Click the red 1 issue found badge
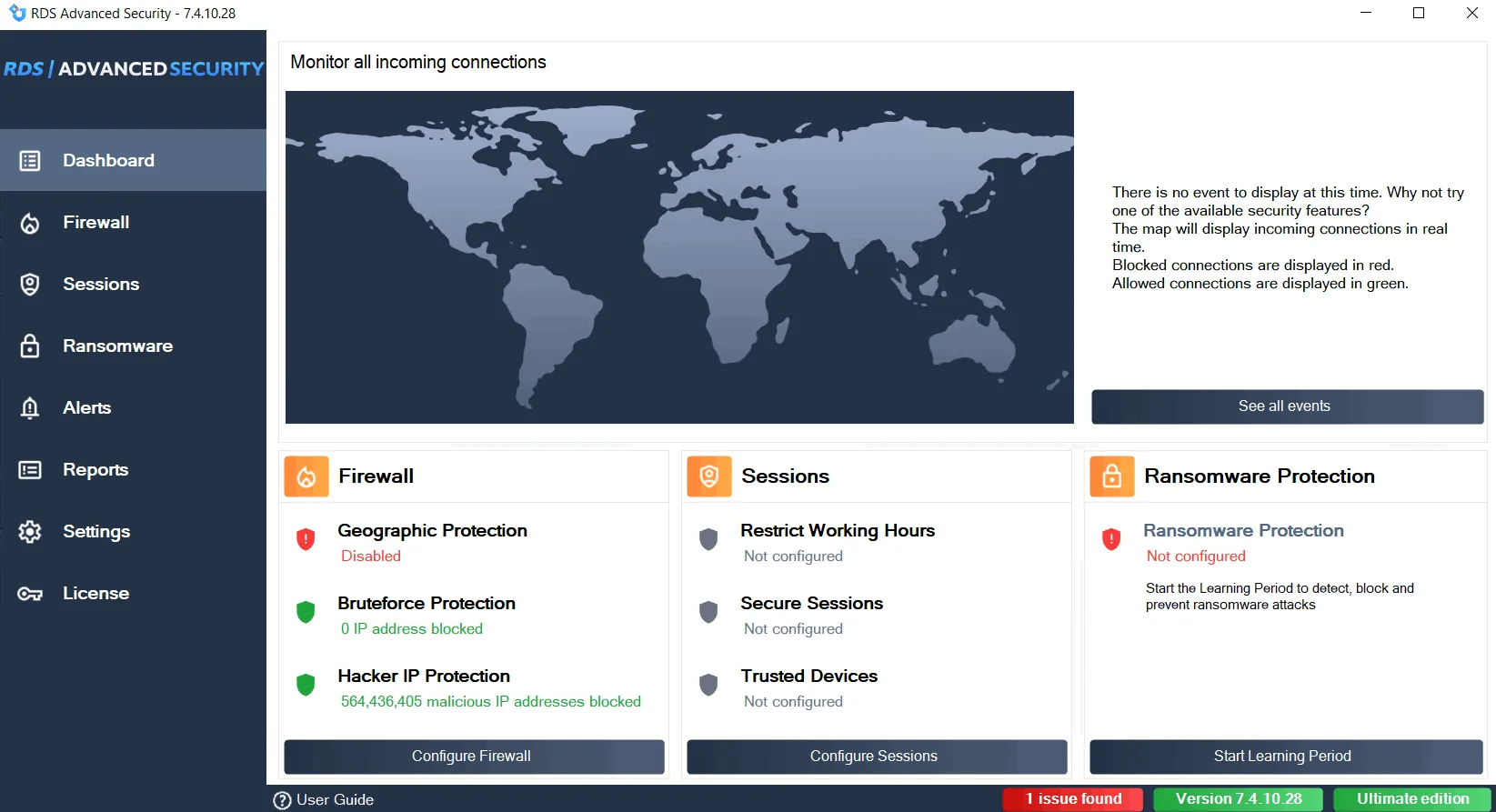This screenshot has width=1496, height=812. tap(1073, 799)
